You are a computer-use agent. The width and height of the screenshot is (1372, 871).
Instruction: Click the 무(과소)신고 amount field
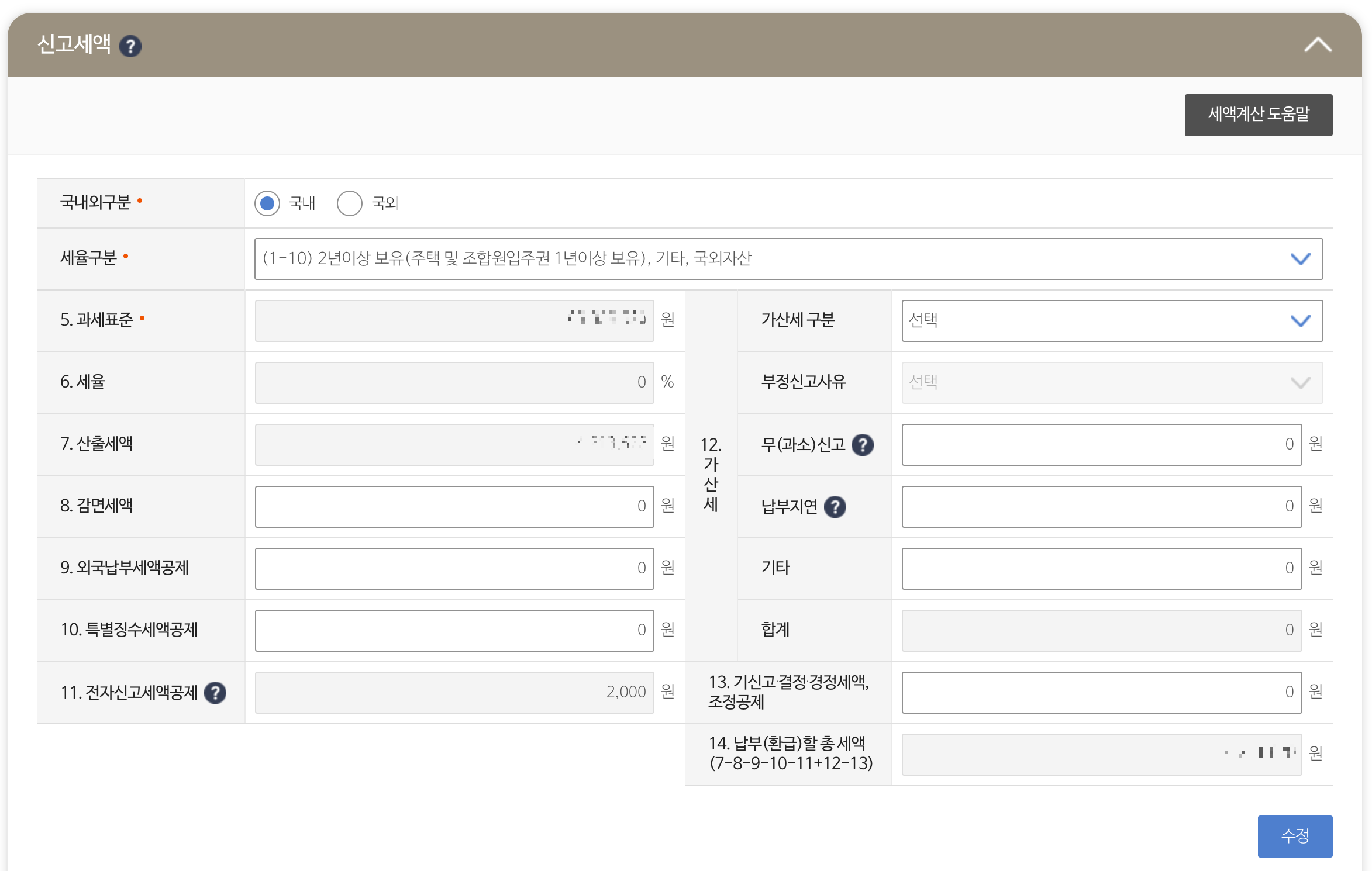tap(1101, 445)
